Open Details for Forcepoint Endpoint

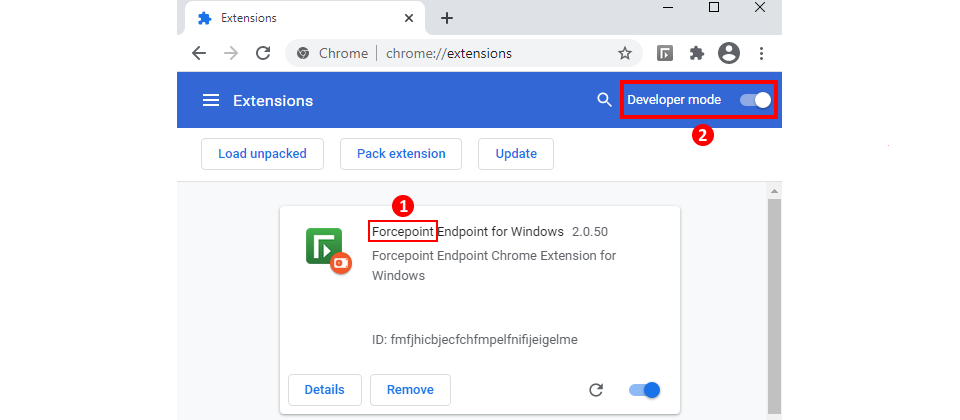click(x=324, y=390)
